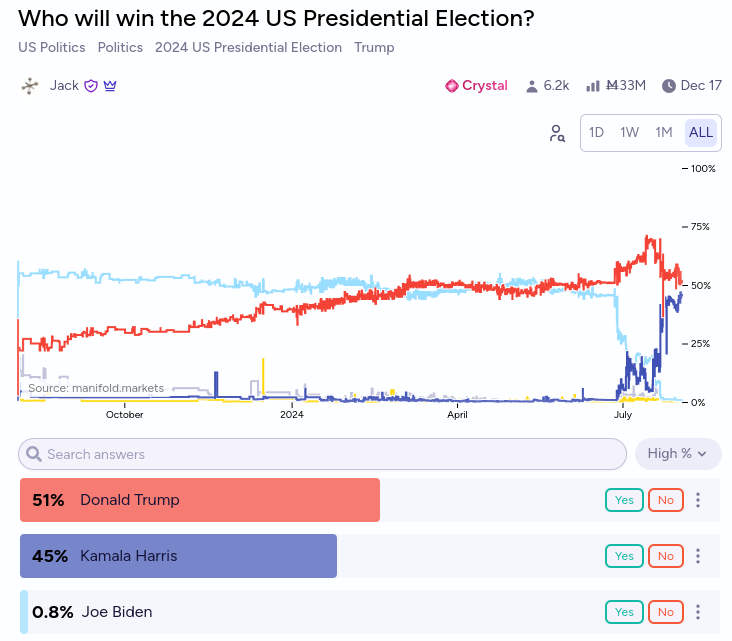Open the High % sort dropdown
Viewport: 732px width, 641px height.
click(x=677, y=454)
